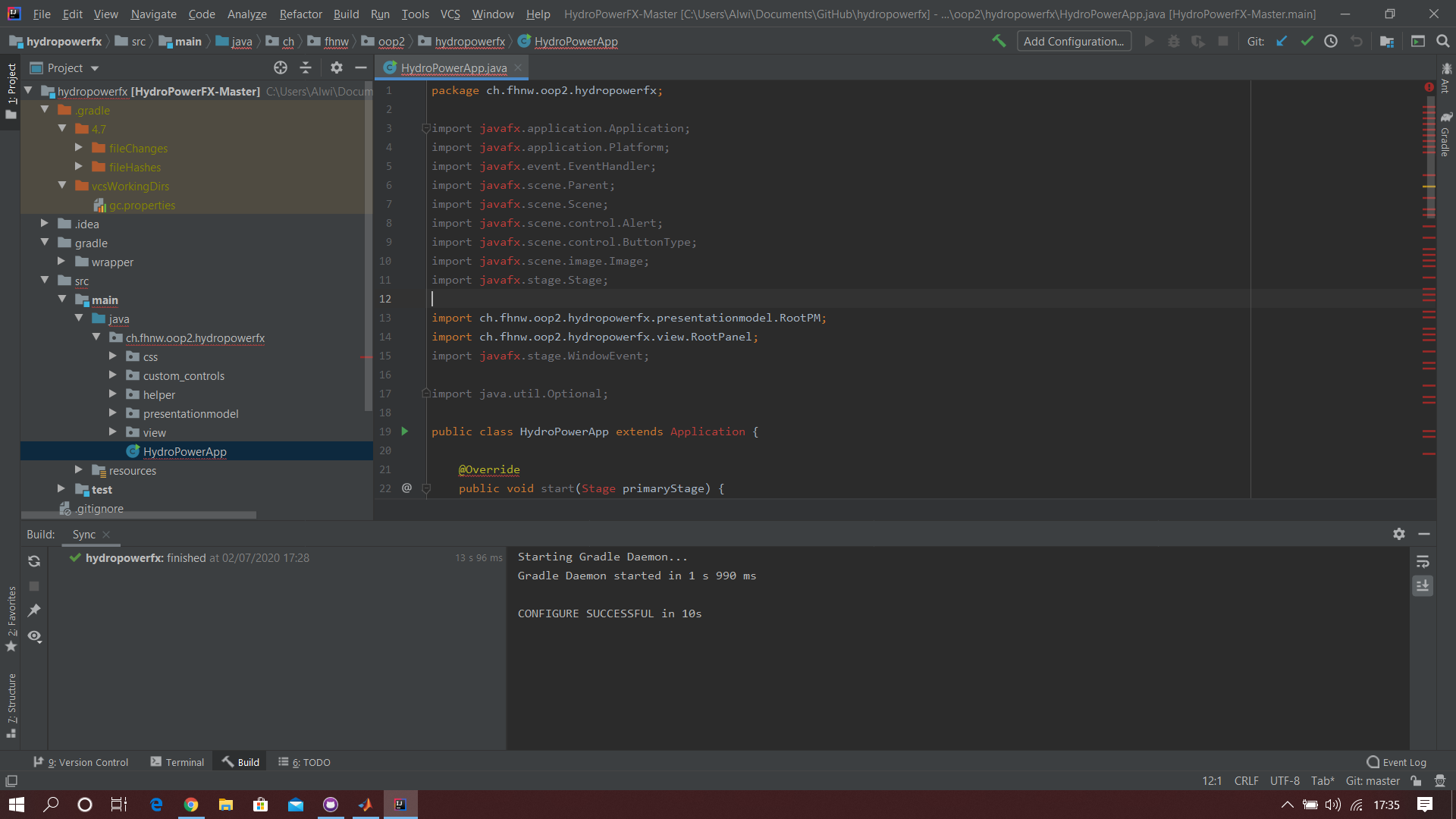
Task: Expand the wrapper folder
Action: pos(61,262)
